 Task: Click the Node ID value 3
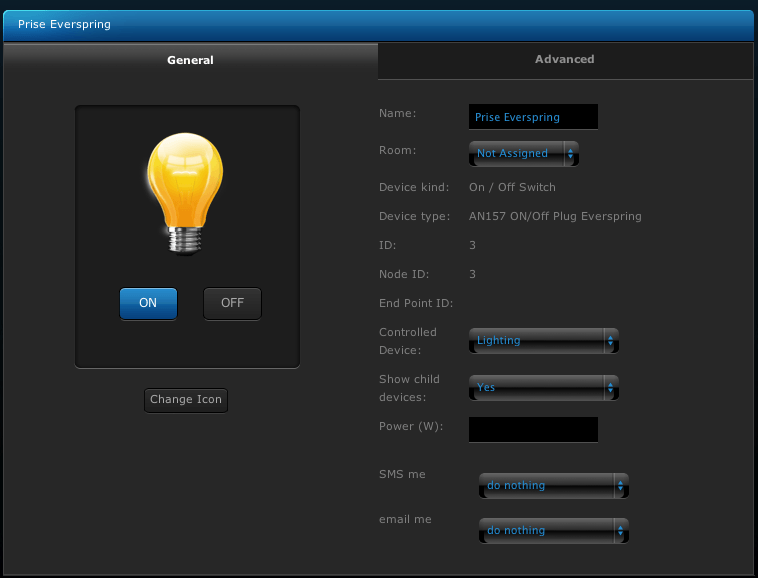click(472, 275)
